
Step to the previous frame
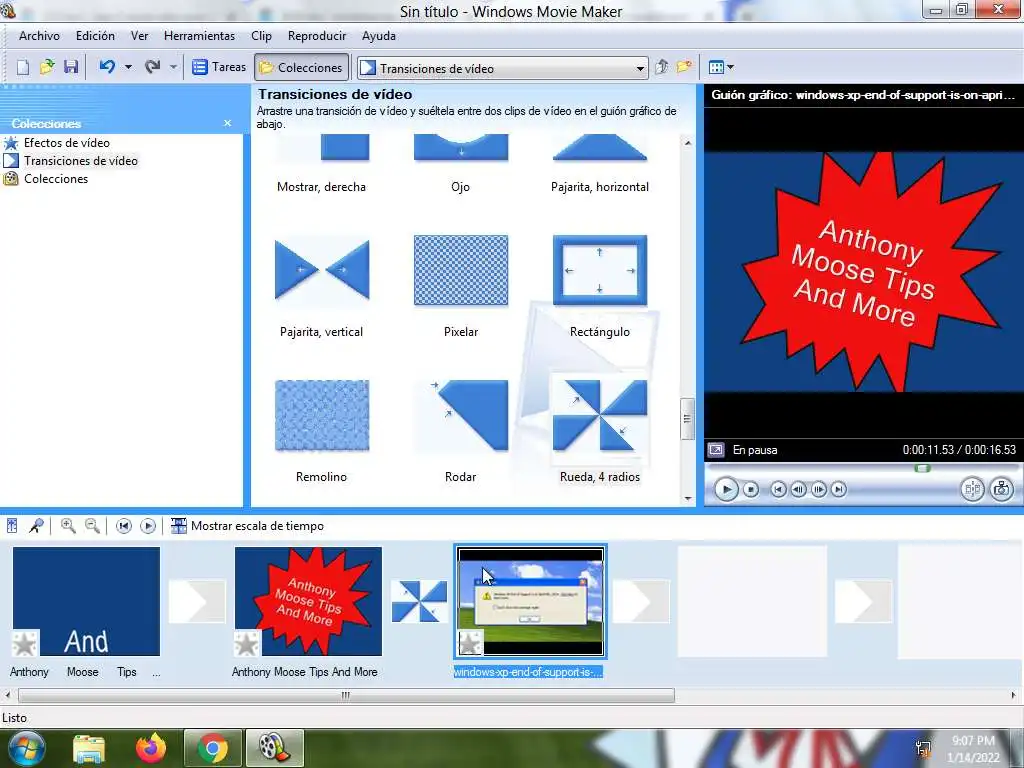point(798,489)
